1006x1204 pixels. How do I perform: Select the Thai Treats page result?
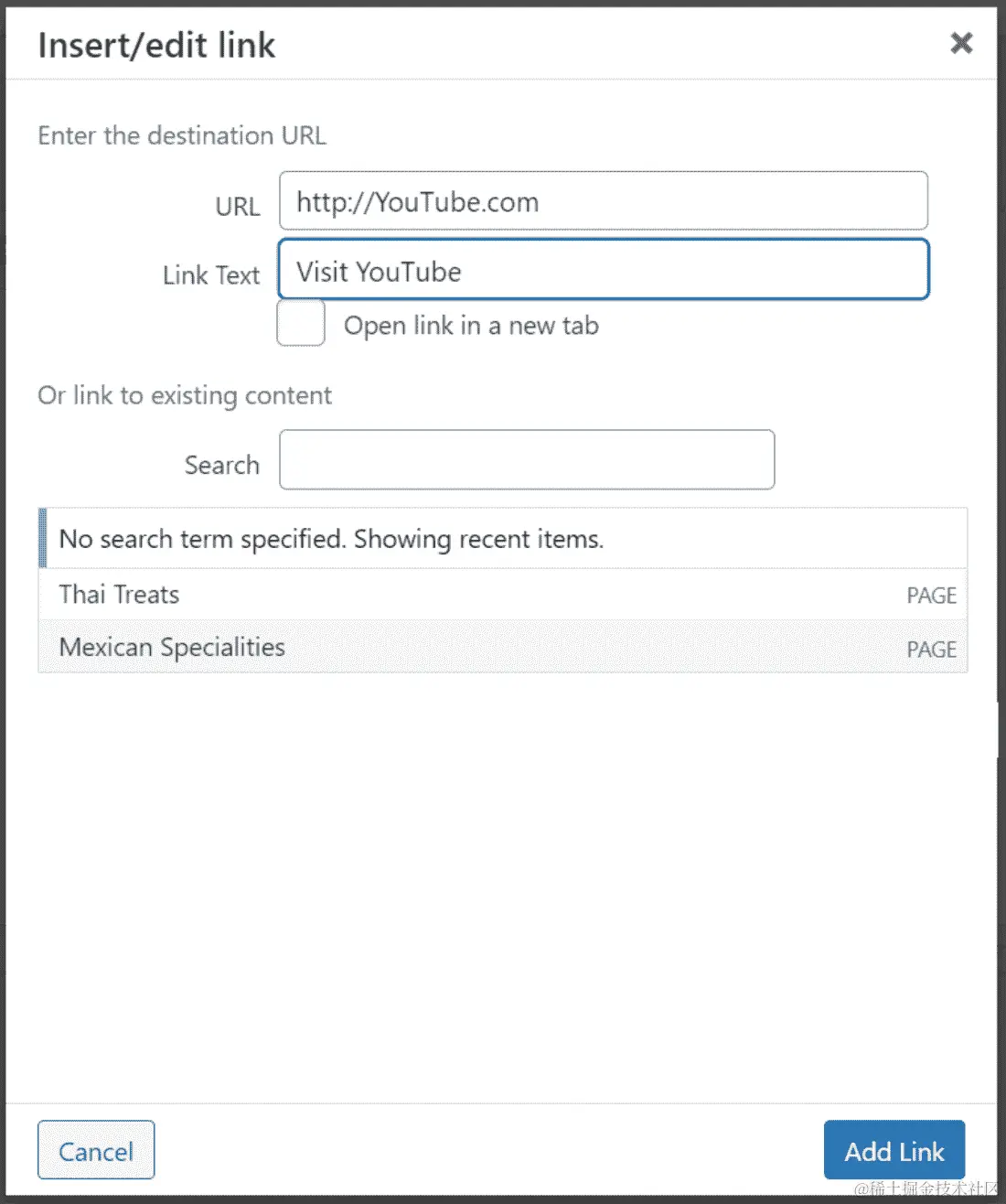503,595
